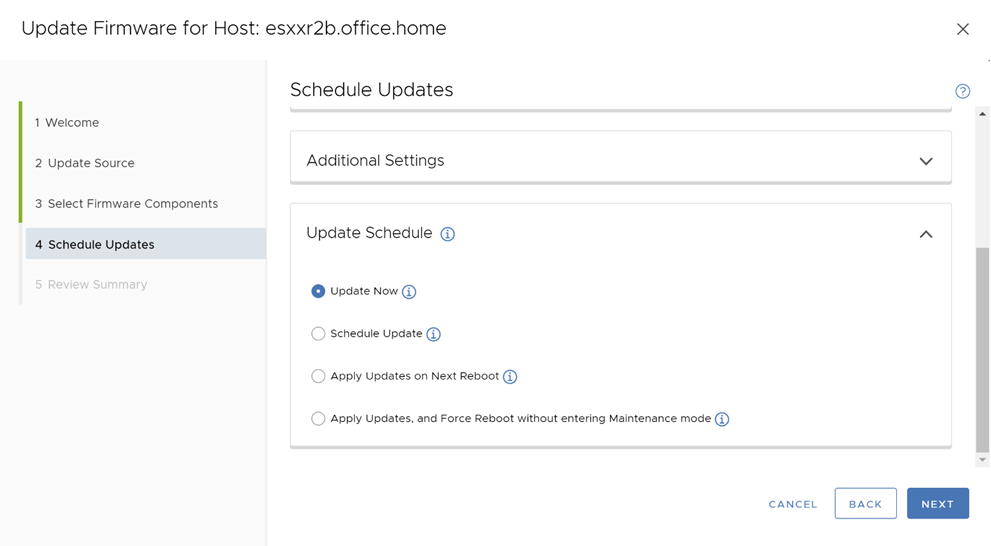Choose Apply Updates on Next Reboot
The width and height of the screenshot is (991, 546).
point(318,376)
